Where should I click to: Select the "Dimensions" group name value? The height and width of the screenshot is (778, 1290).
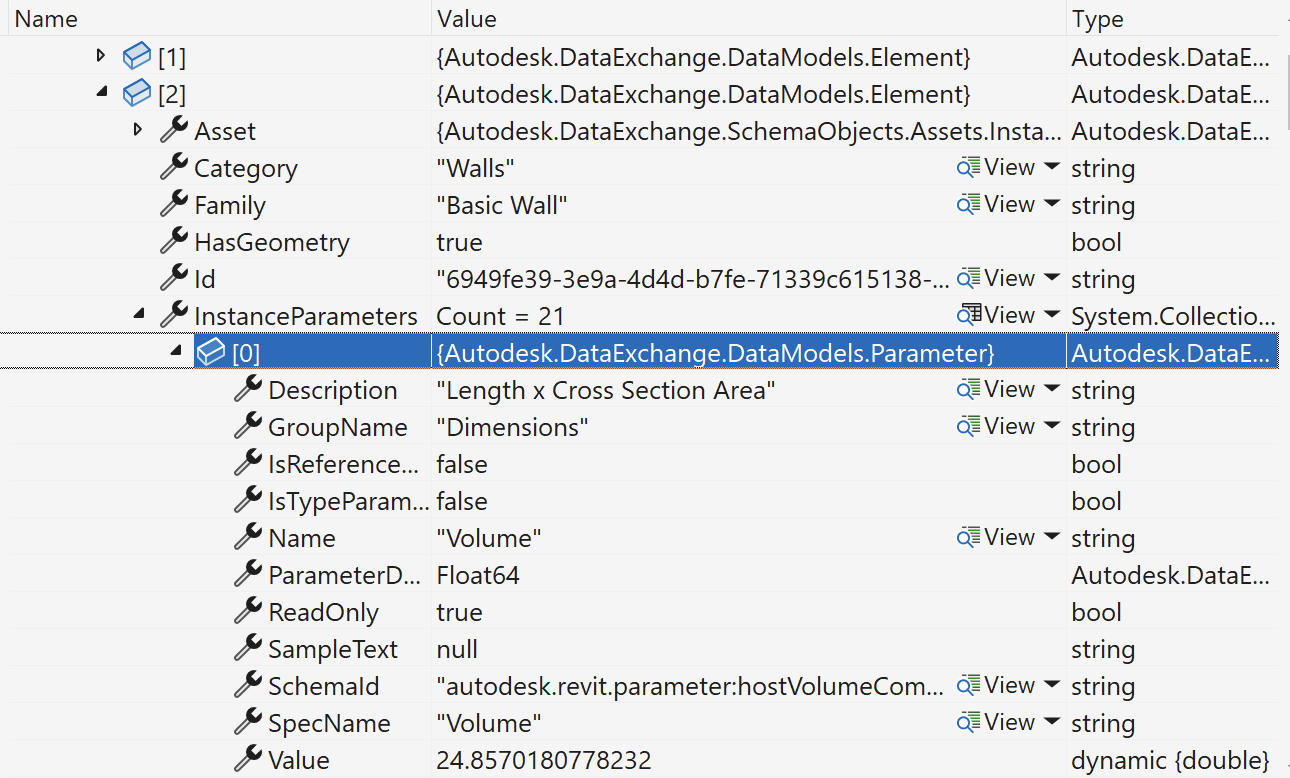[512, 427]
